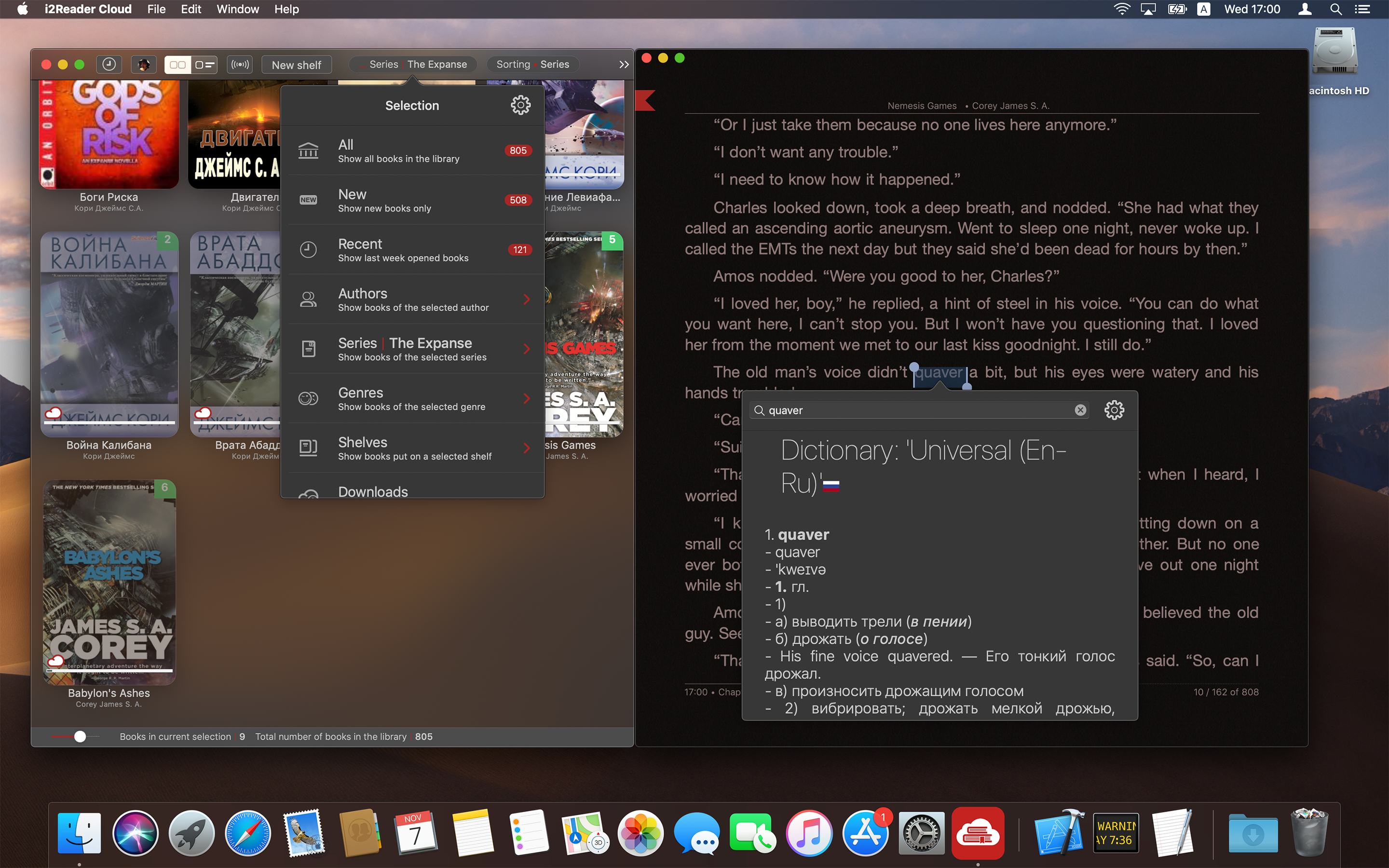This screenshot has height=868, width=1389.
Task: Expand the Authors selection submenu
Action: click(526, 299)
